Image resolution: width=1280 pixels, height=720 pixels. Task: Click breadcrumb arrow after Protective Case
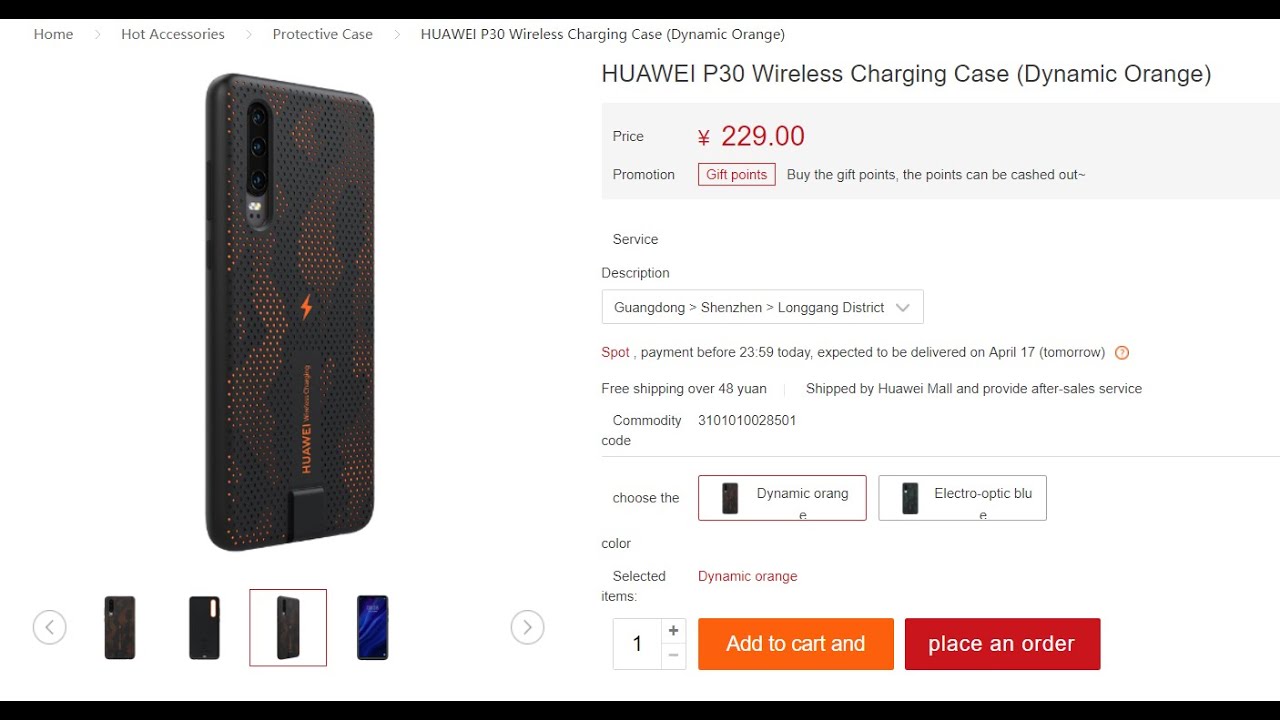click(x=397, y=35)
